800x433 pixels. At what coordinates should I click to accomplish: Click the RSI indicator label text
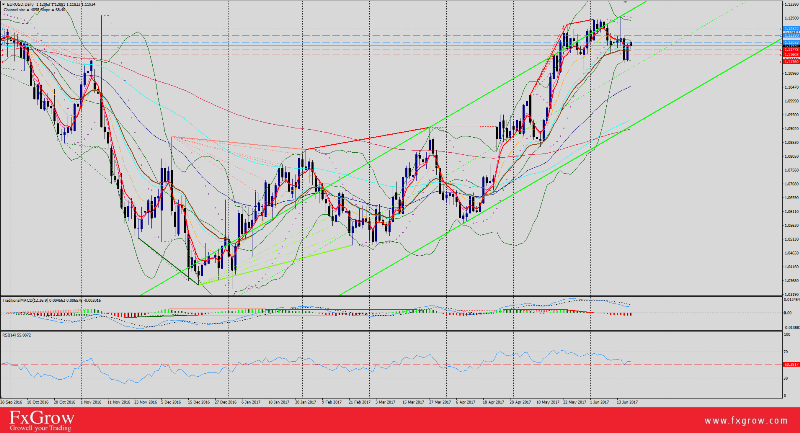tap(18, 334)
